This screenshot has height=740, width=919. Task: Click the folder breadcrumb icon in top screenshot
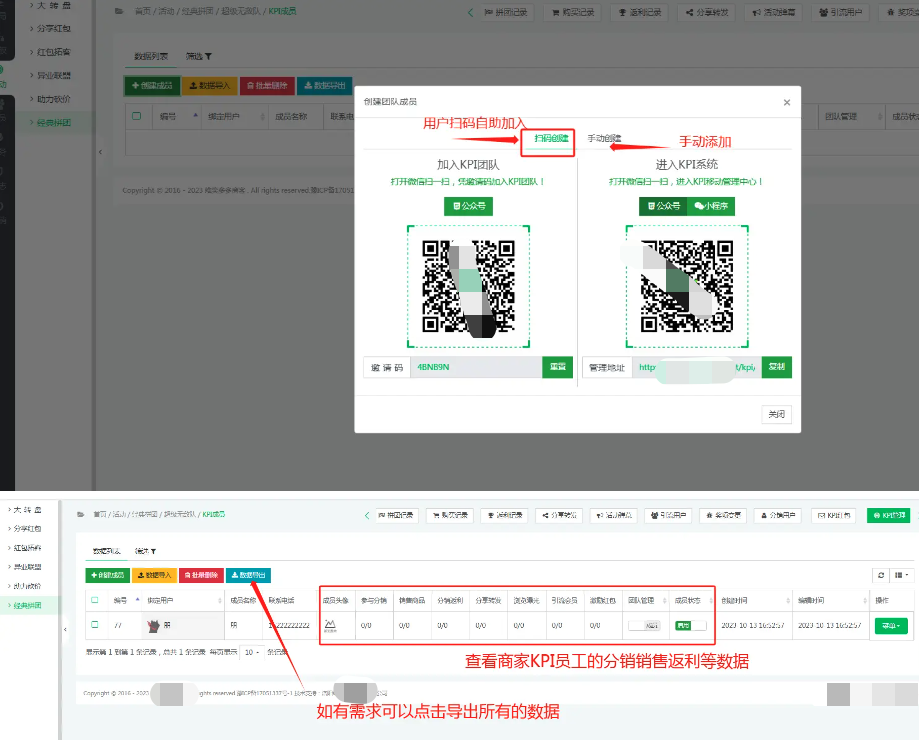click(x=119, y=11)
